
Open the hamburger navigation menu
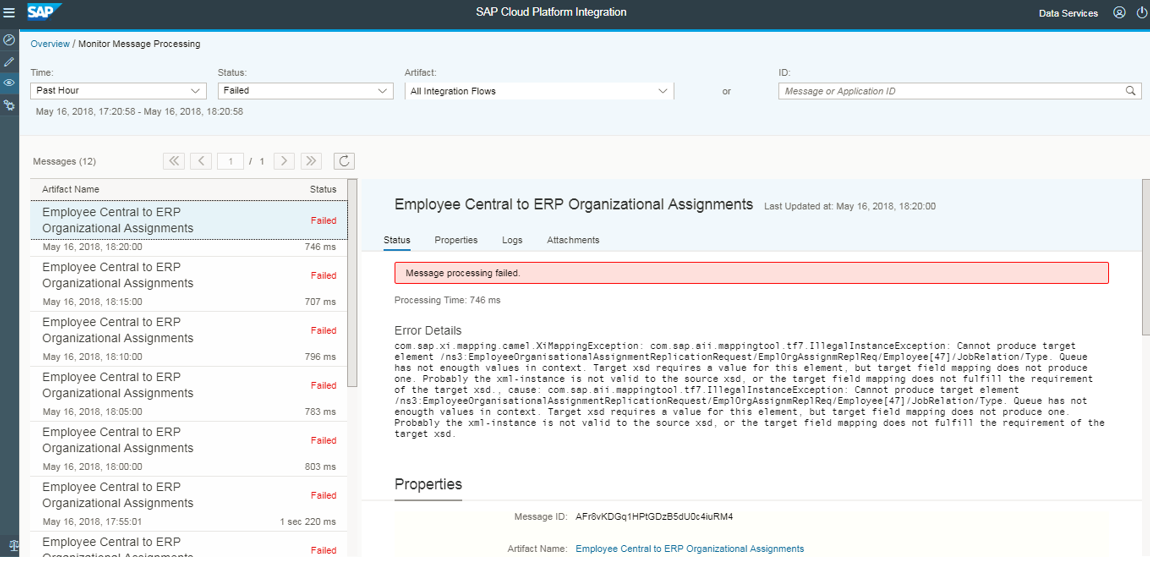(x=10, y=12)
